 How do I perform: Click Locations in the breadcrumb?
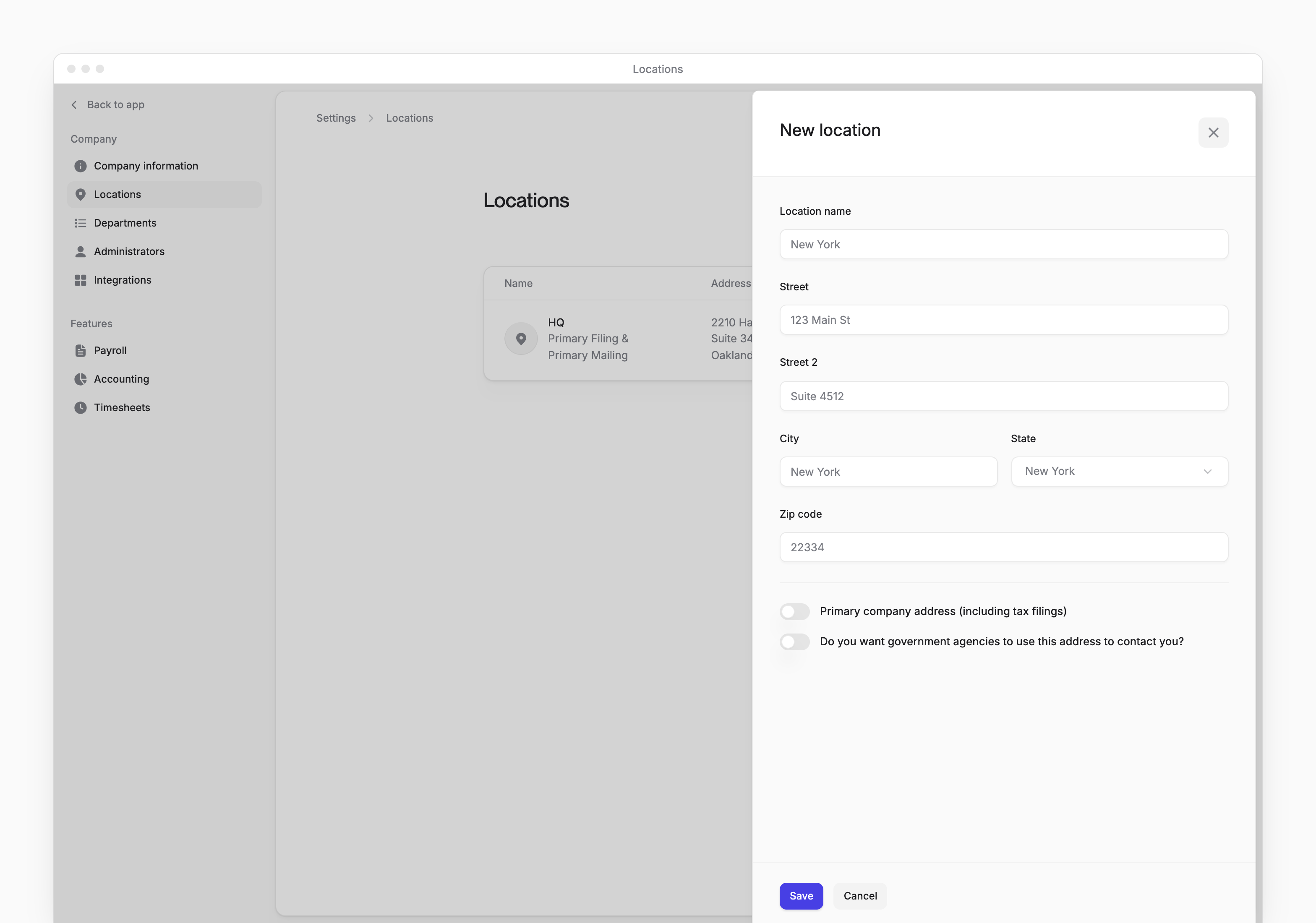click(409, 118)
